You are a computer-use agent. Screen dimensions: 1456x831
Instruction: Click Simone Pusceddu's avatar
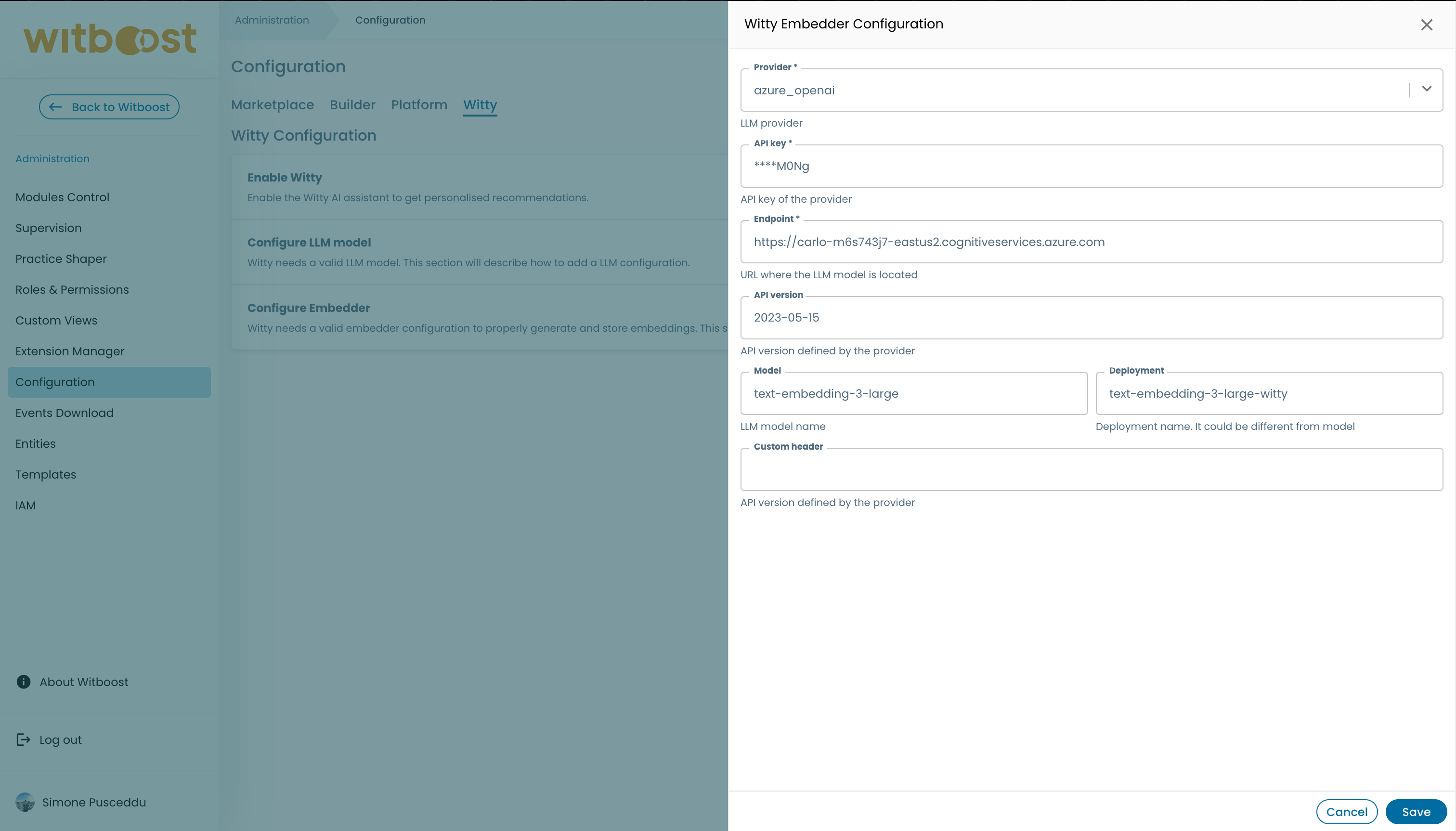(x=25, y=802)
